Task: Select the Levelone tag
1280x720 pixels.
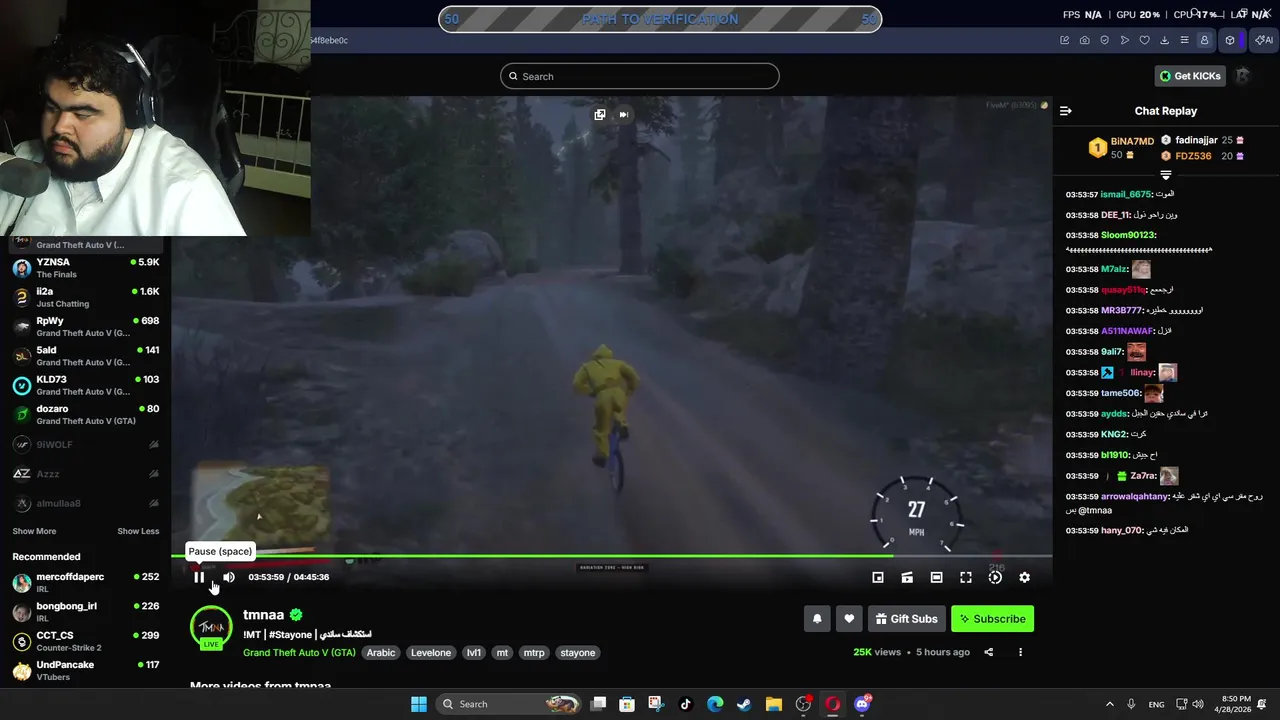Action: pos(431,653)
